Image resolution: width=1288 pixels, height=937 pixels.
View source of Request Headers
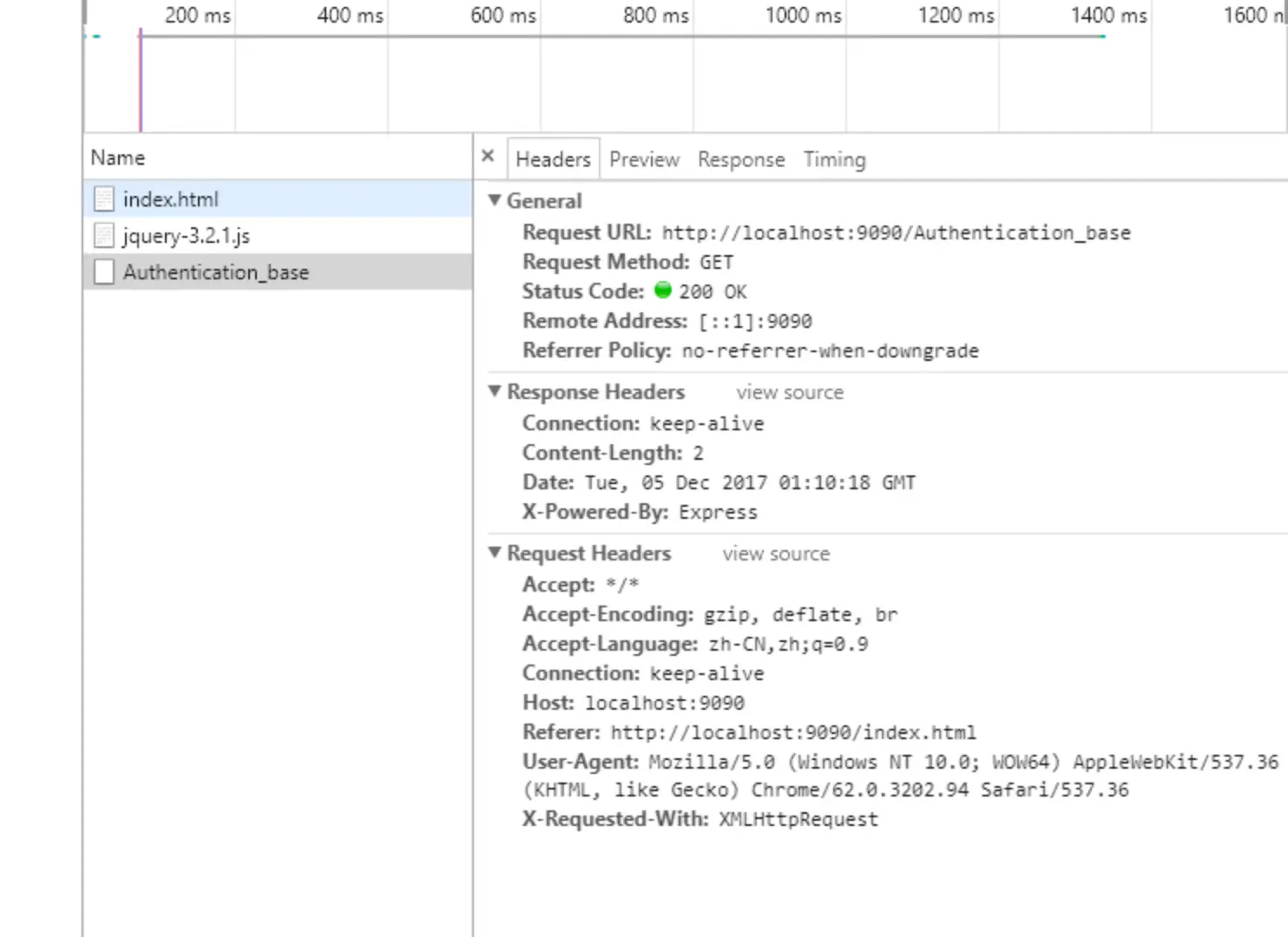coord(776,554)
